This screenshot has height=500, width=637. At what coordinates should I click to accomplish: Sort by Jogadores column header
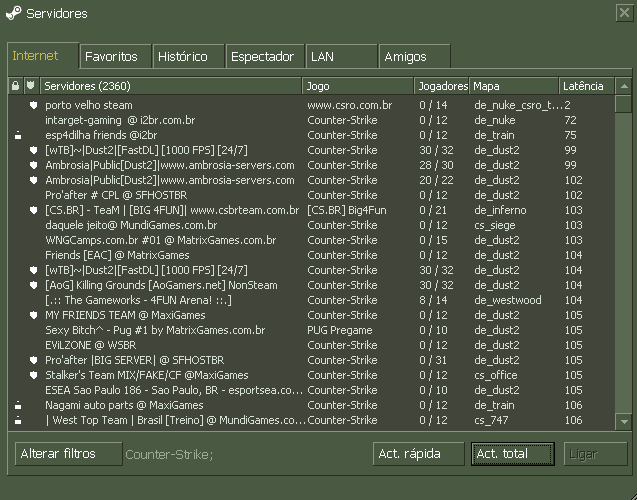pyautogui.click(x=442, y=86)
